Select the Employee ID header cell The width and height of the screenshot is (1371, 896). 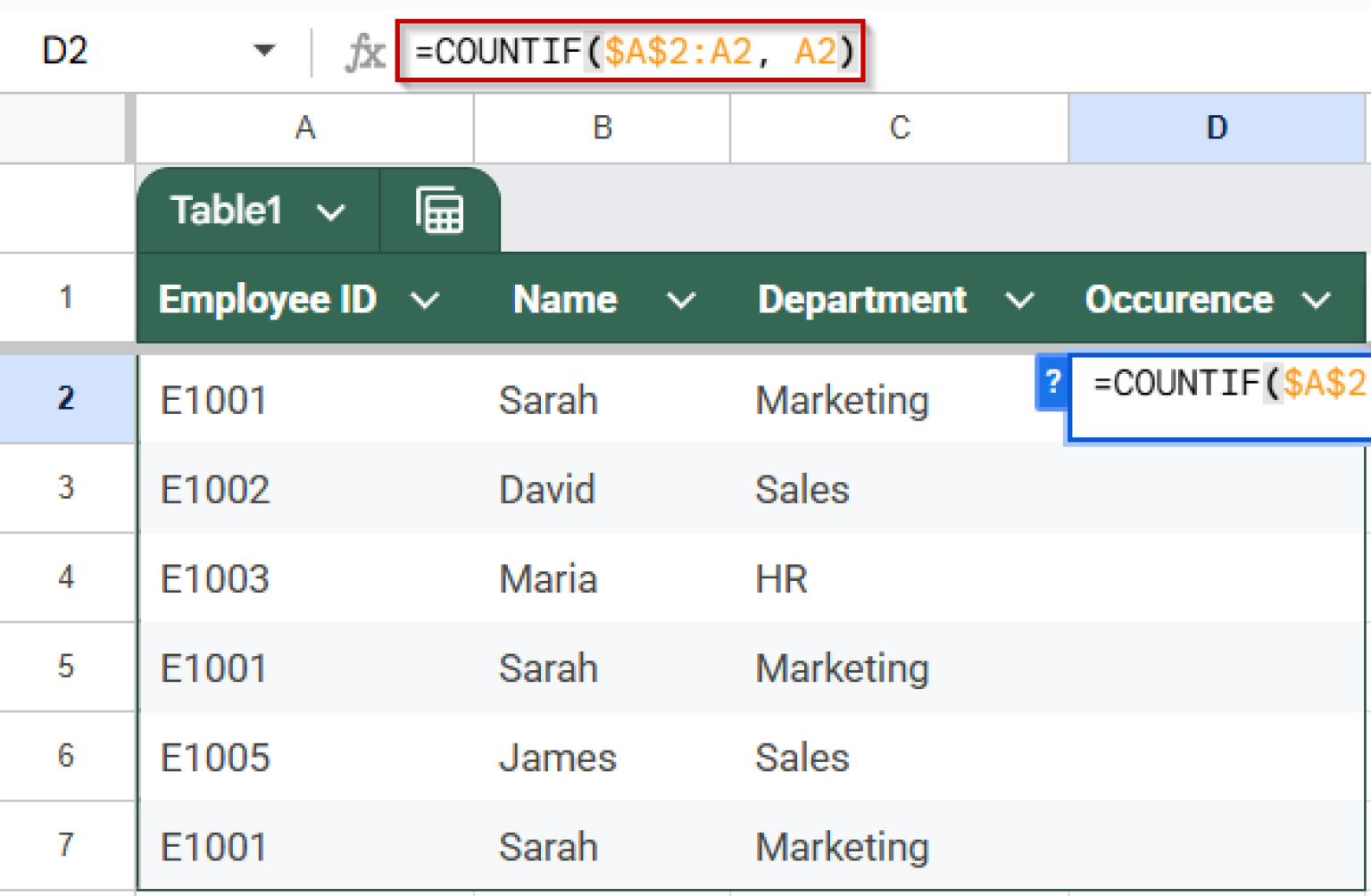click(267, 300)
